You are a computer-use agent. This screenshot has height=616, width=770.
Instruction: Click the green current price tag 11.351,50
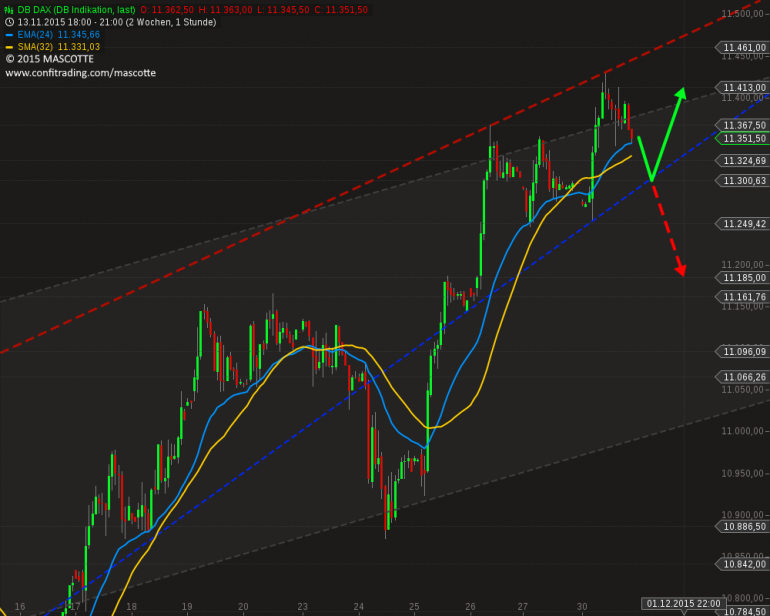point(742,139)
